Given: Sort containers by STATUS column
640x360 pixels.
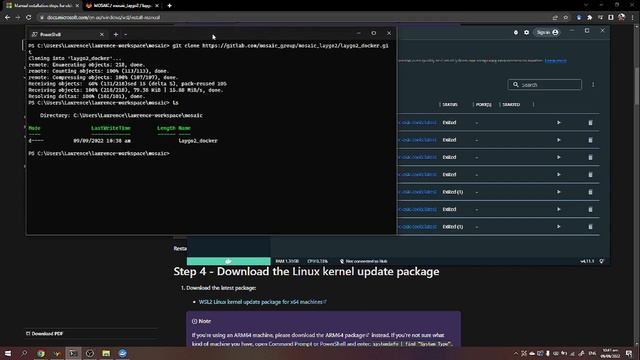Looking at the screenshot, I should (450, 104).
